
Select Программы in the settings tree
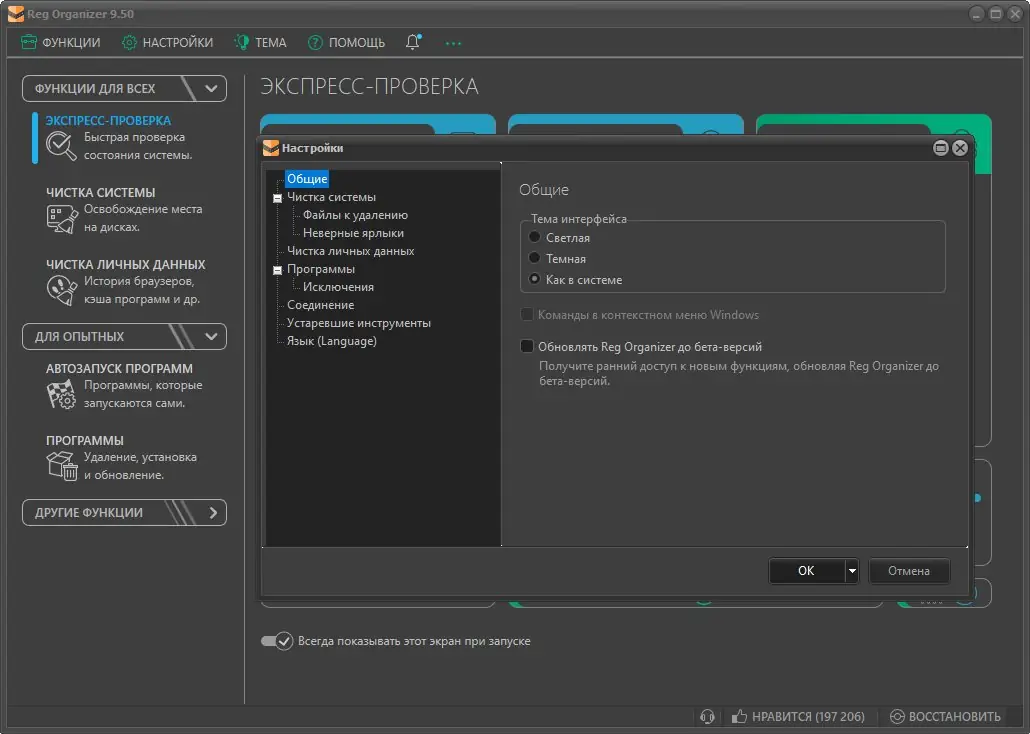click(321, 269)
